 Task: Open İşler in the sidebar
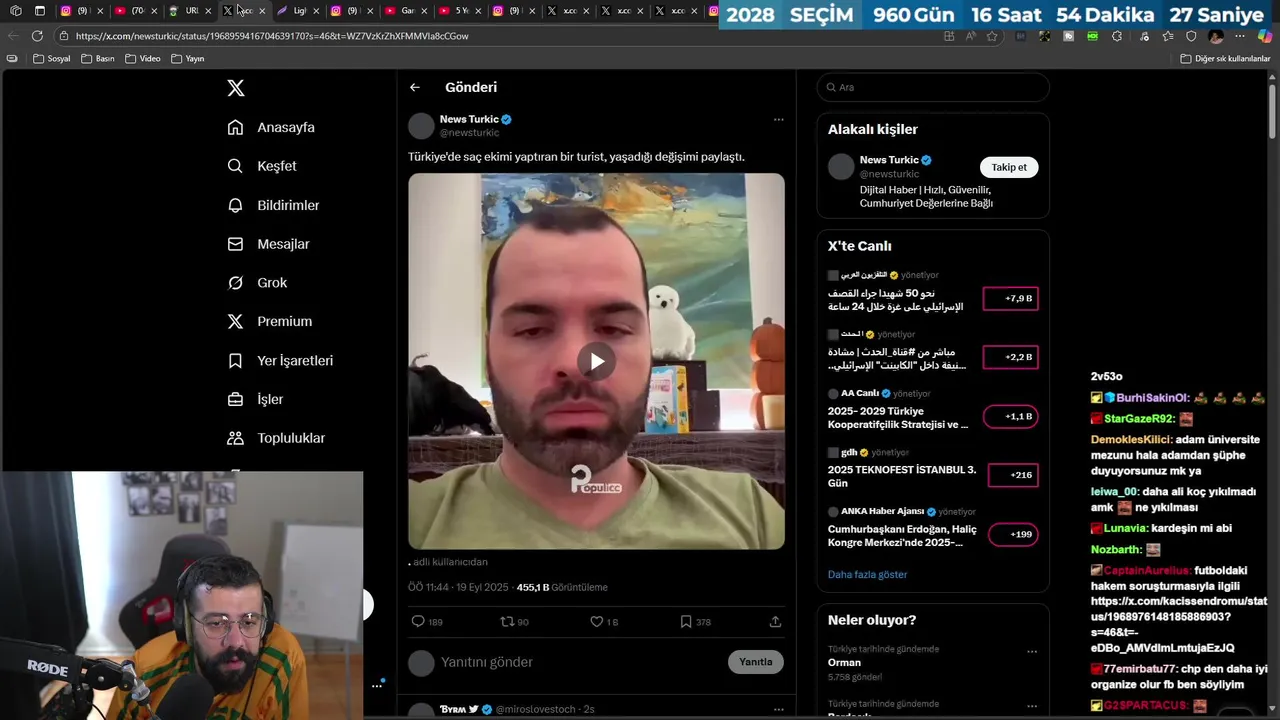pyautogui.click(x=255, y=399)
